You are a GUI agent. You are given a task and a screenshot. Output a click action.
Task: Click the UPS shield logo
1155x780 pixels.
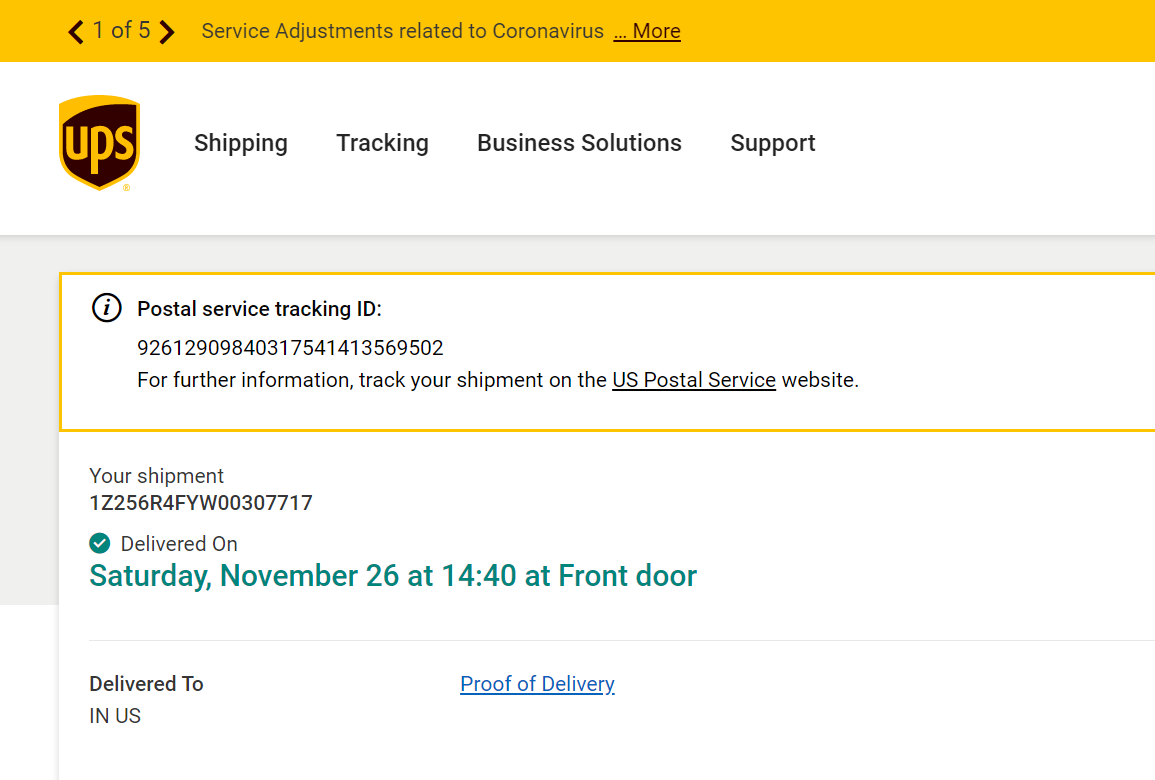(x=99, y=142)
